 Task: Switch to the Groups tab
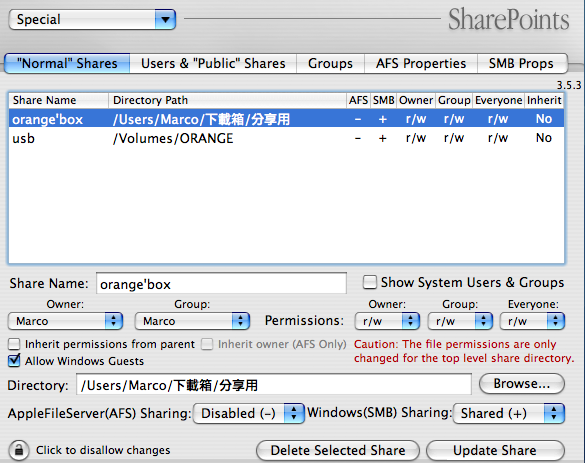(330, 63)
